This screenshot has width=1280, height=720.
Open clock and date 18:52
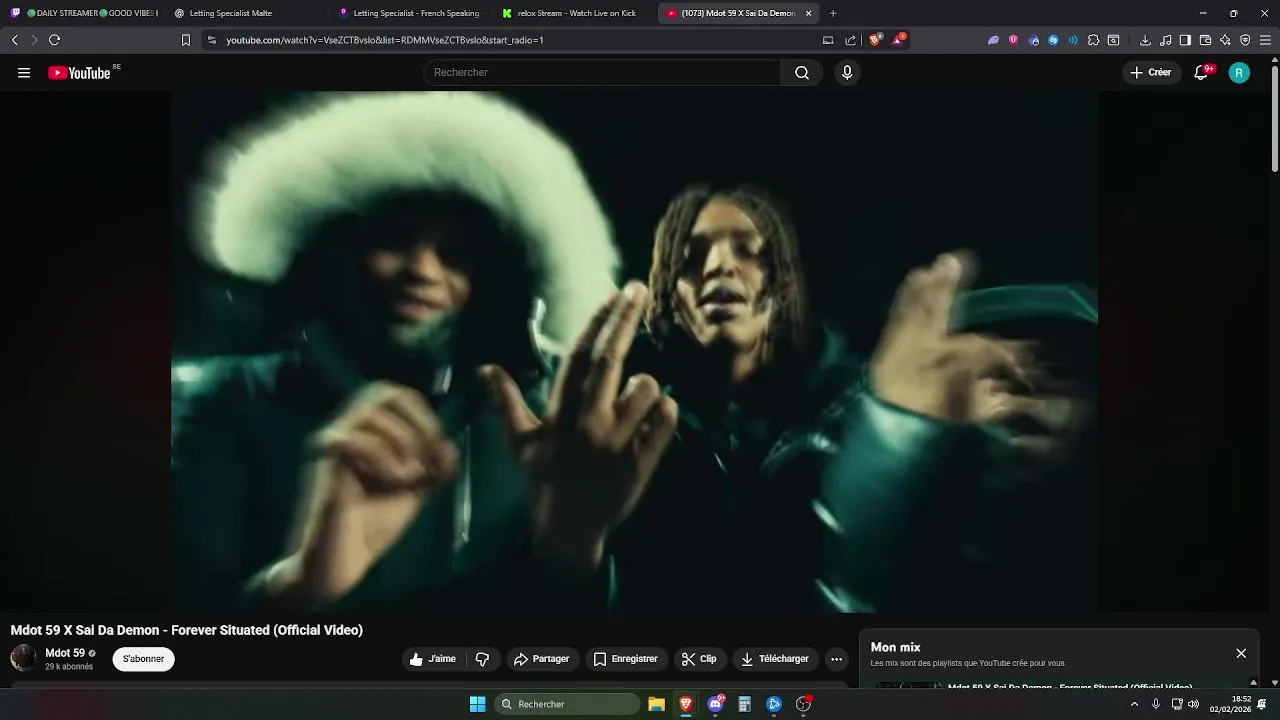click(x=1230, y=704)
